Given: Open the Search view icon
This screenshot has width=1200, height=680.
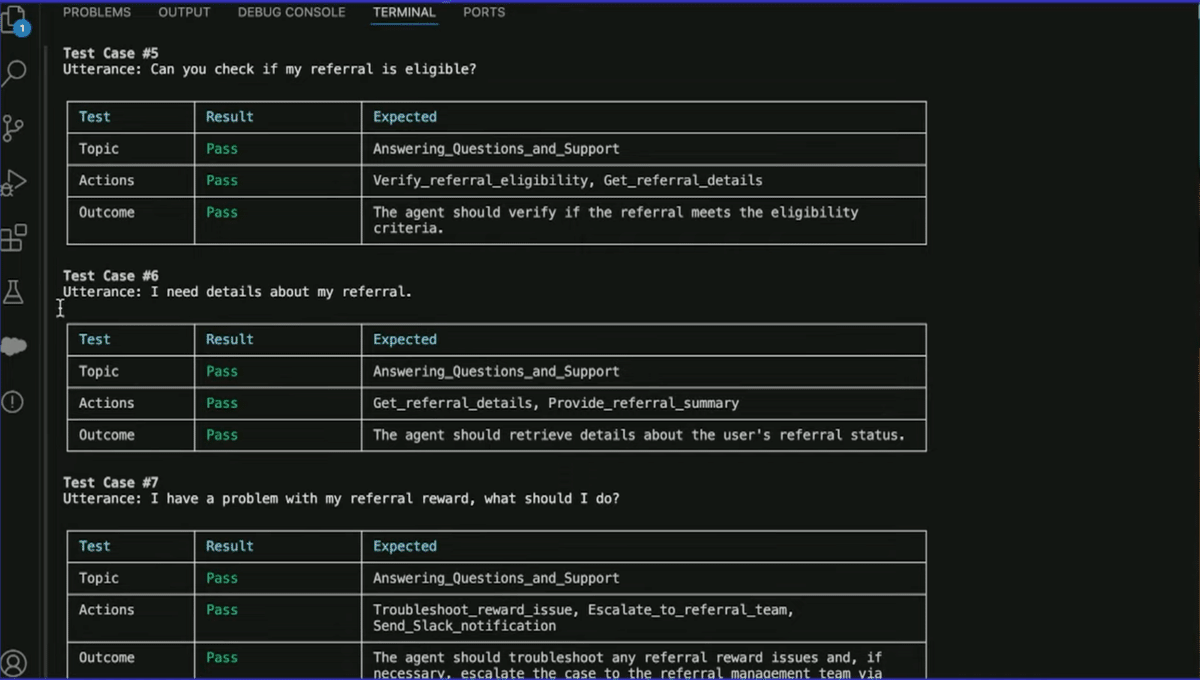Looking at the screenshot, I should (x=14, y=73).
